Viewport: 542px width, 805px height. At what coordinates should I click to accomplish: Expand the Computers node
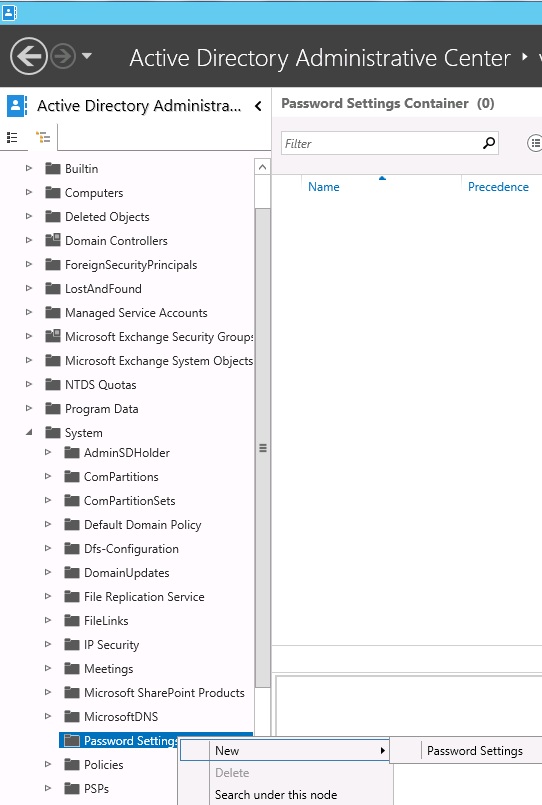pos(29,192)
